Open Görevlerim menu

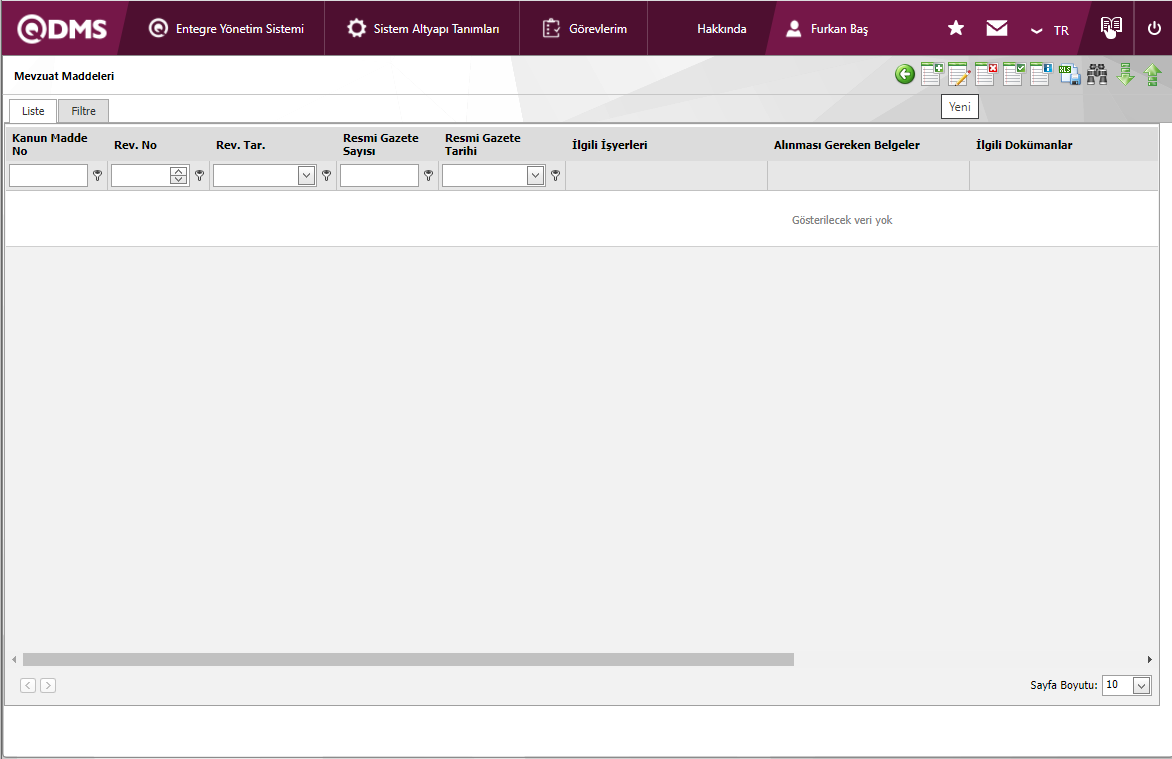(585, 28)
